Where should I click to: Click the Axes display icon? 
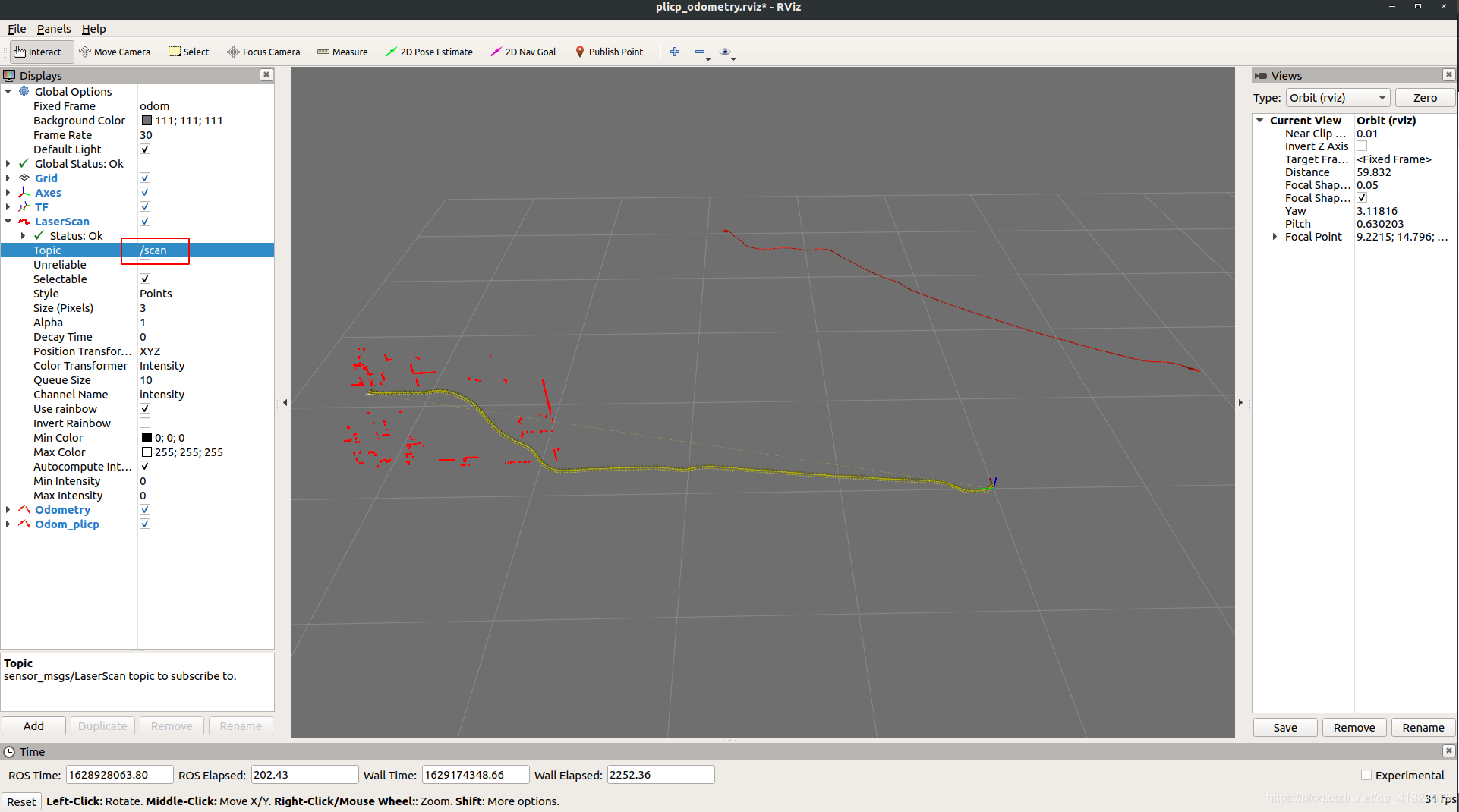24,192
